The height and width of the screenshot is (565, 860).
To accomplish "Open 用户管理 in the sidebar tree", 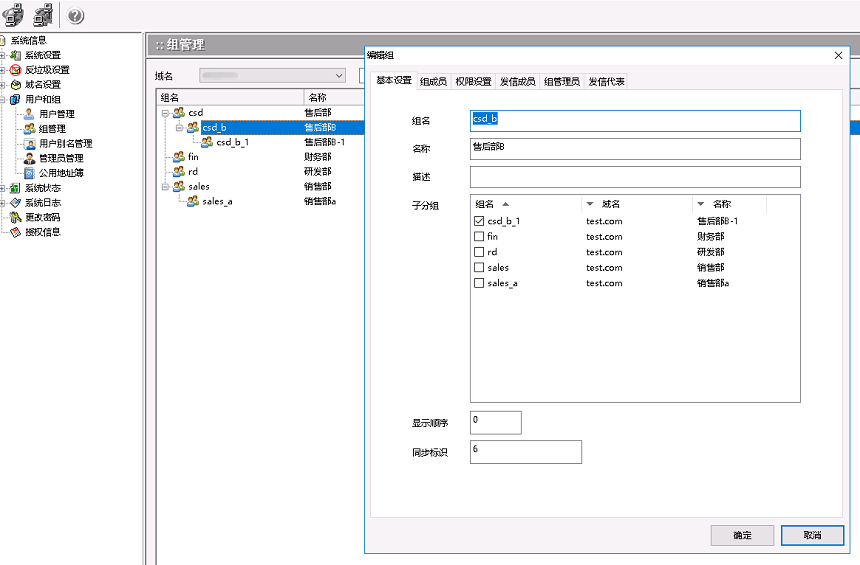I will click(x=56, y=114).
